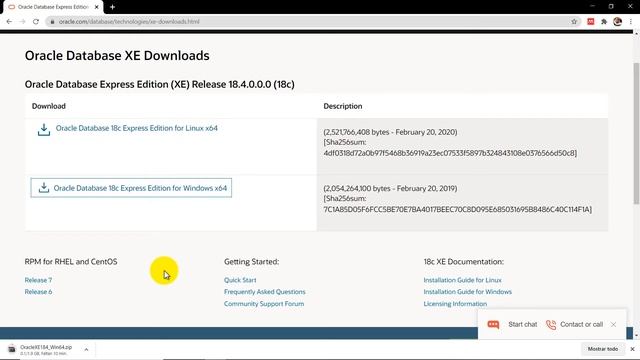Open the red extension icon in toolbar

(591, 22)
